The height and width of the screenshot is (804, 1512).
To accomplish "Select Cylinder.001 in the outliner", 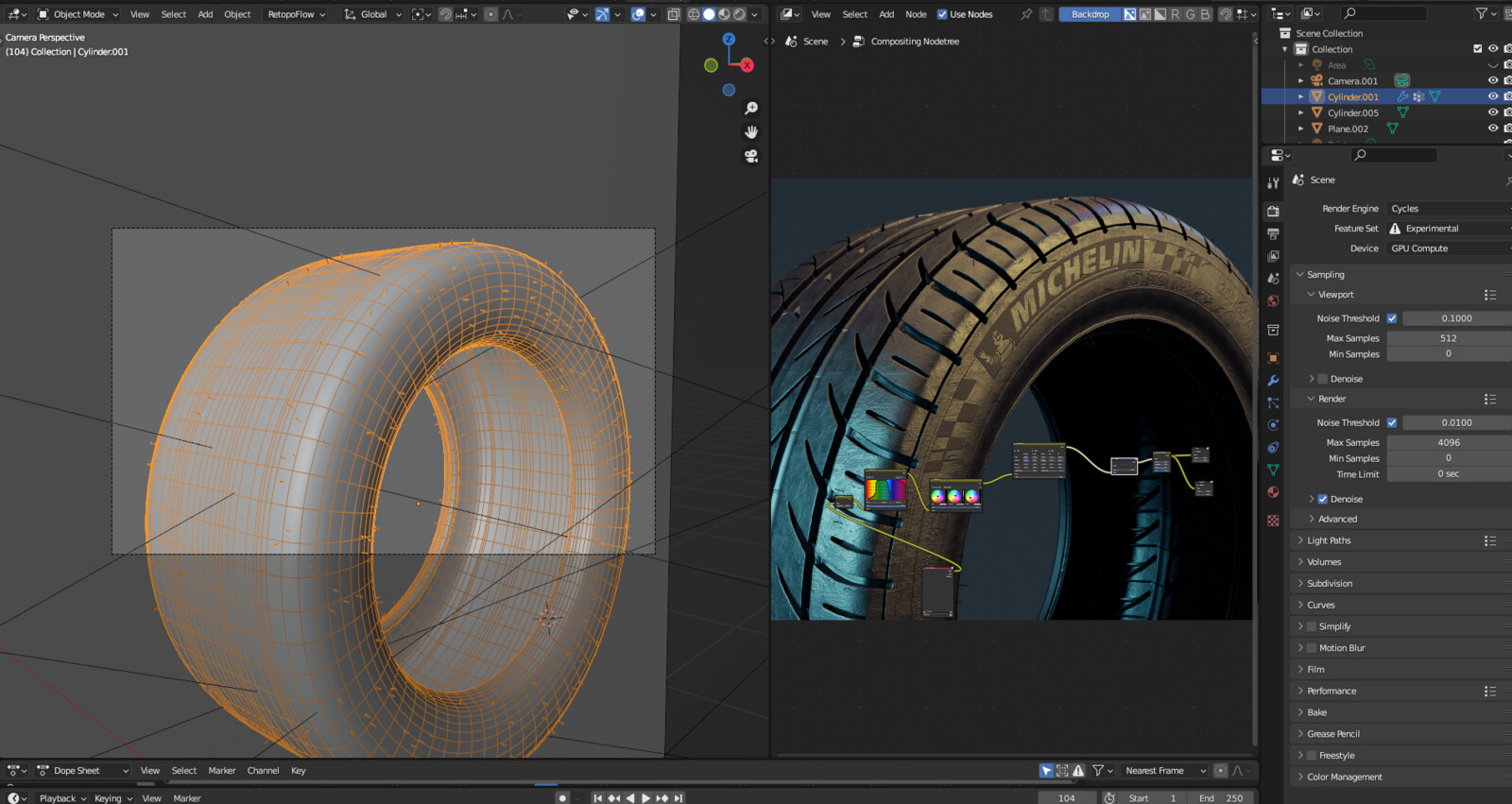I will [x=1352, y=96].
